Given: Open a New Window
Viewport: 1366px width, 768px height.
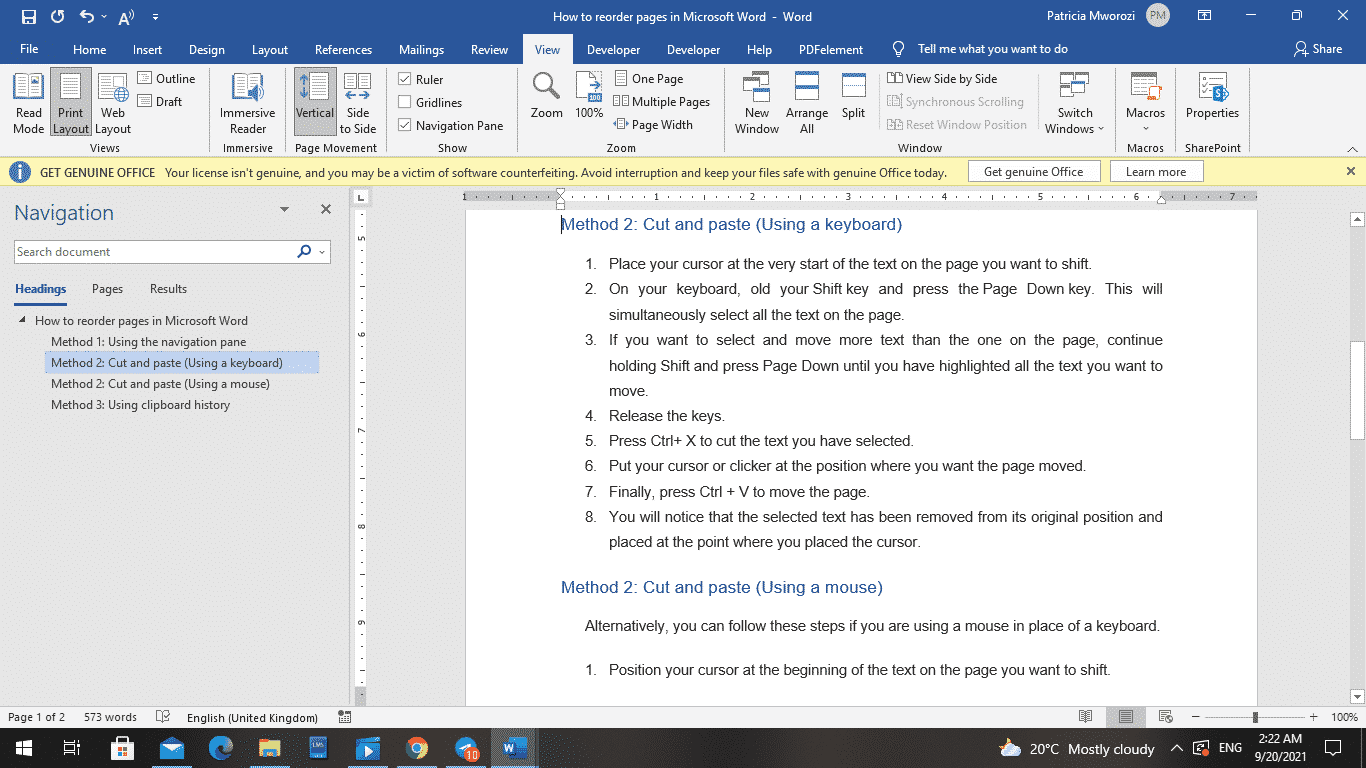Looking at the screenshot, I should (757, 102).
